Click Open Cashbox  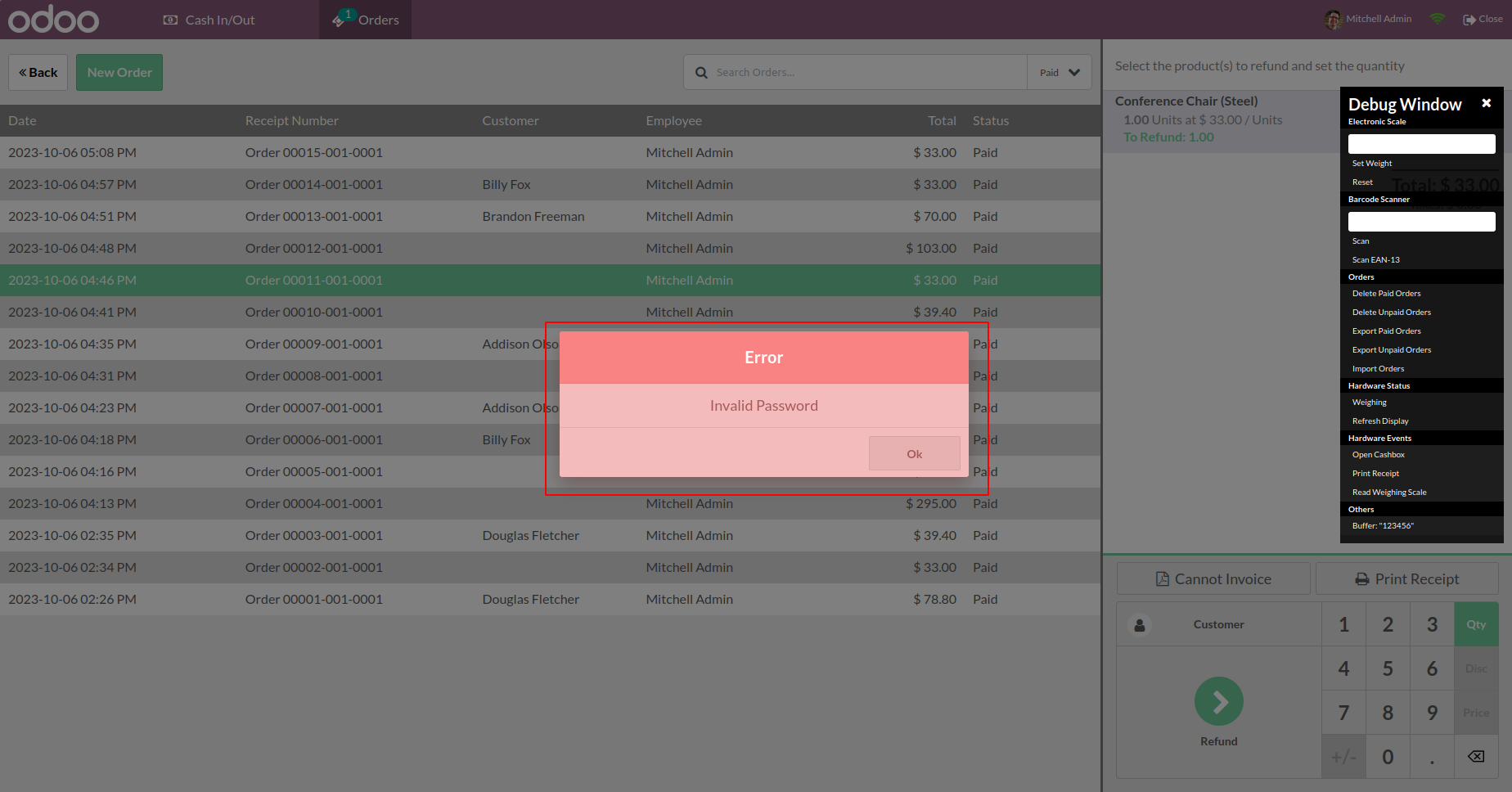point(1379,455)
